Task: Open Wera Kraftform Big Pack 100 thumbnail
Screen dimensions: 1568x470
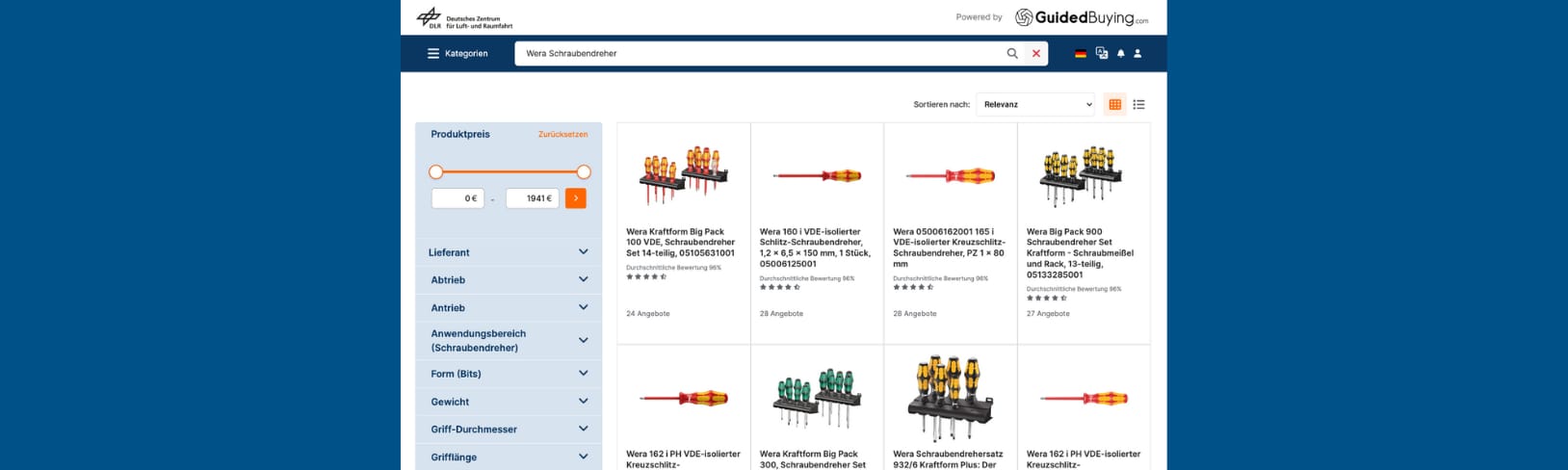Action: coord(683,175)
